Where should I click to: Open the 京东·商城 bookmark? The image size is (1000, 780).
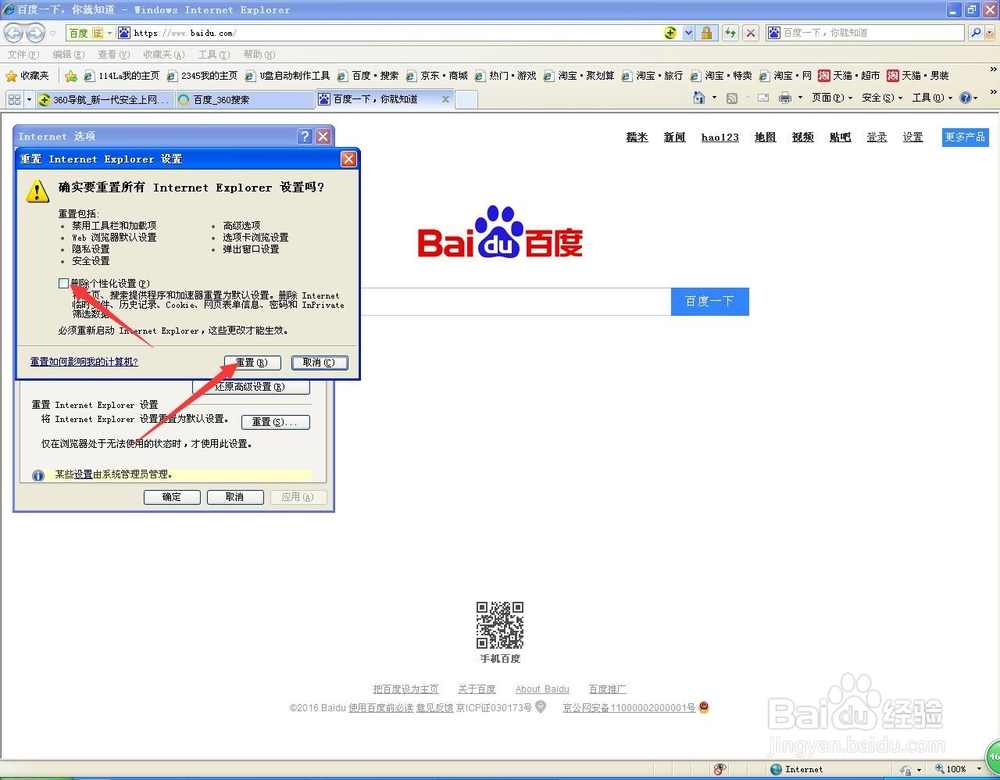tap(437, 76)
